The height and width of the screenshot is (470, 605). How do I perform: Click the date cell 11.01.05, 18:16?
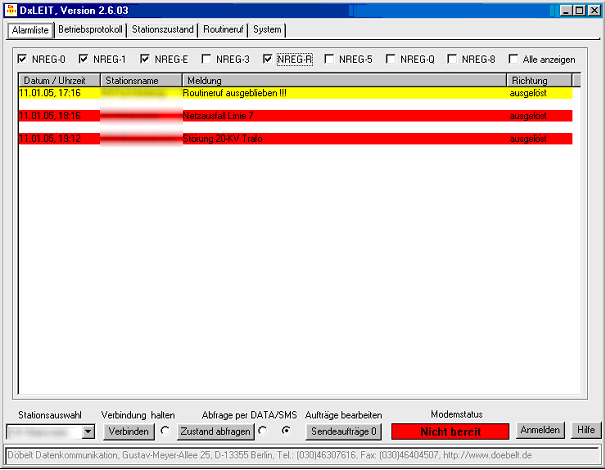(50, 116)
